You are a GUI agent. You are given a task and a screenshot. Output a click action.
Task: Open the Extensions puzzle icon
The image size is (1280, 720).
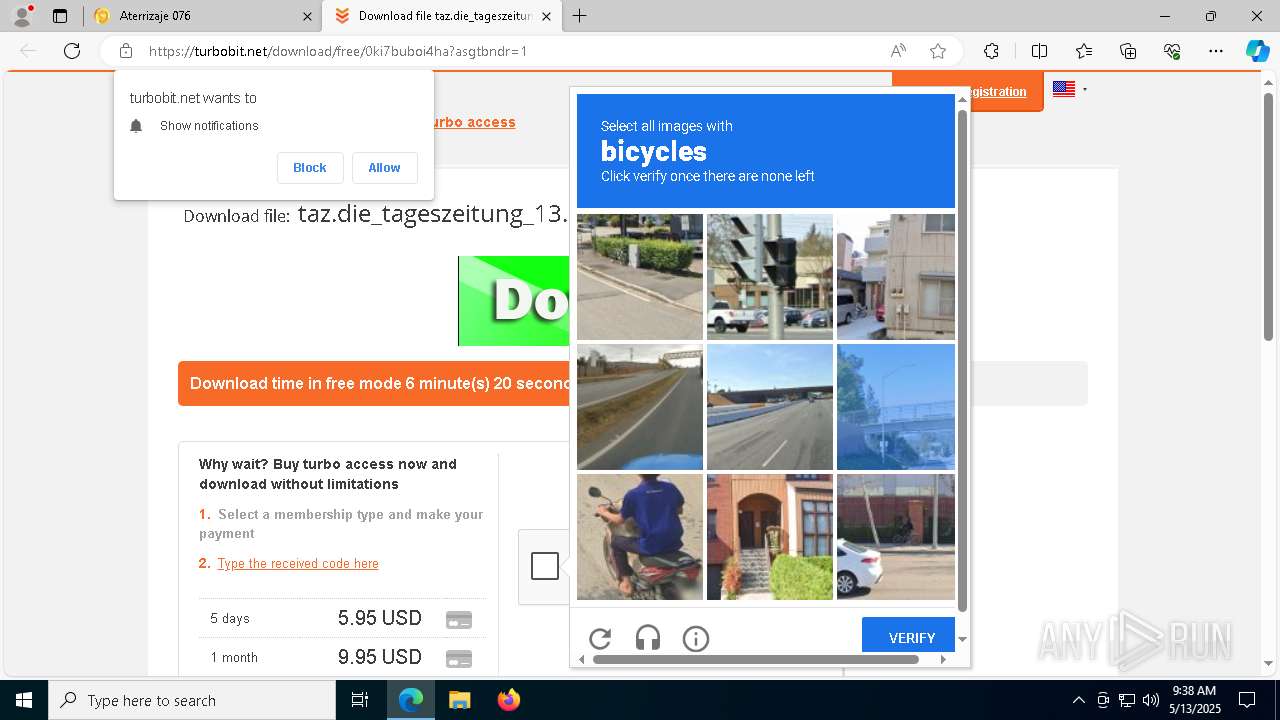tap(991, 51)
